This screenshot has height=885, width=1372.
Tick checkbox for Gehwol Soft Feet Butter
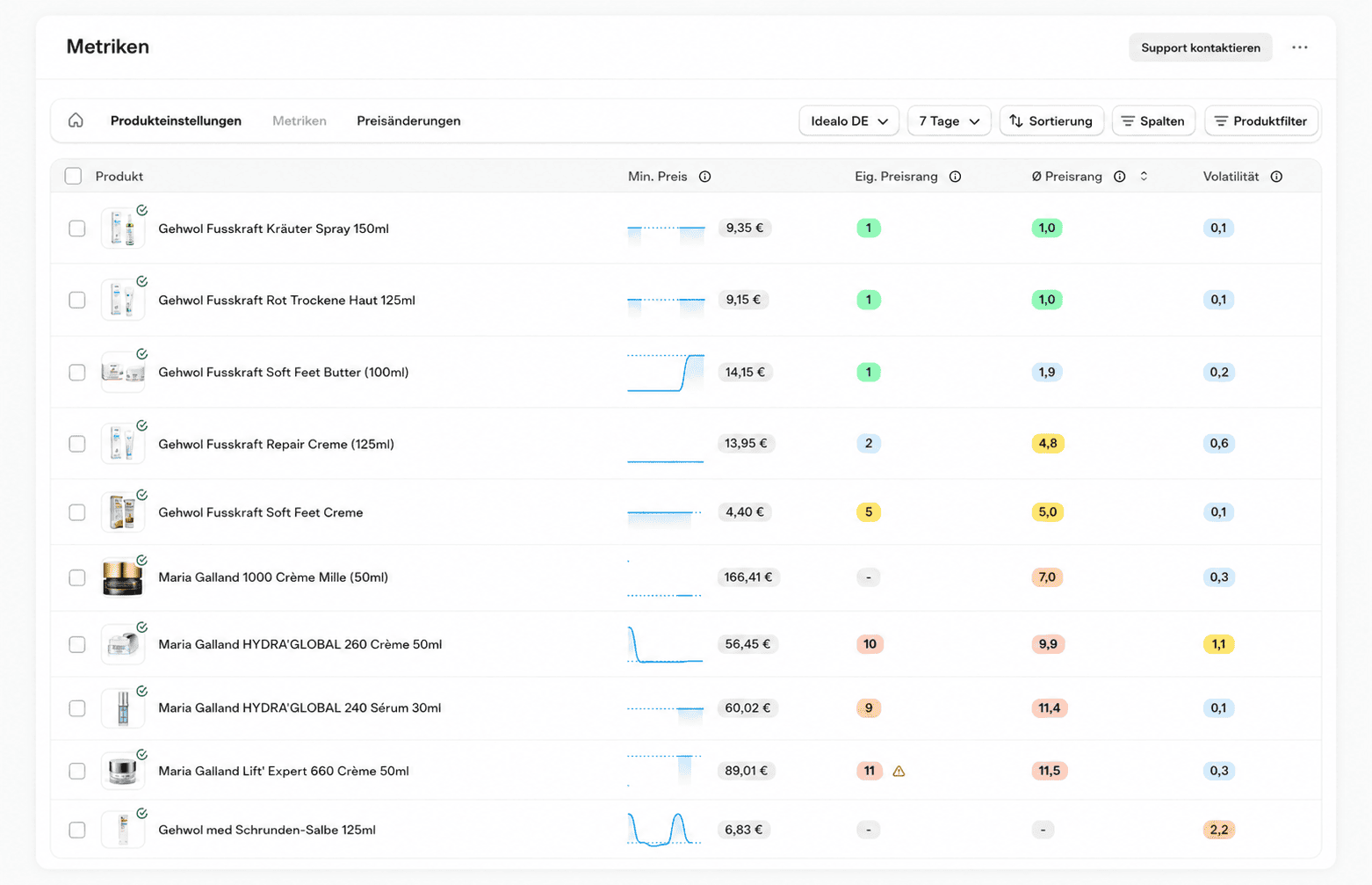pos(77,373)
